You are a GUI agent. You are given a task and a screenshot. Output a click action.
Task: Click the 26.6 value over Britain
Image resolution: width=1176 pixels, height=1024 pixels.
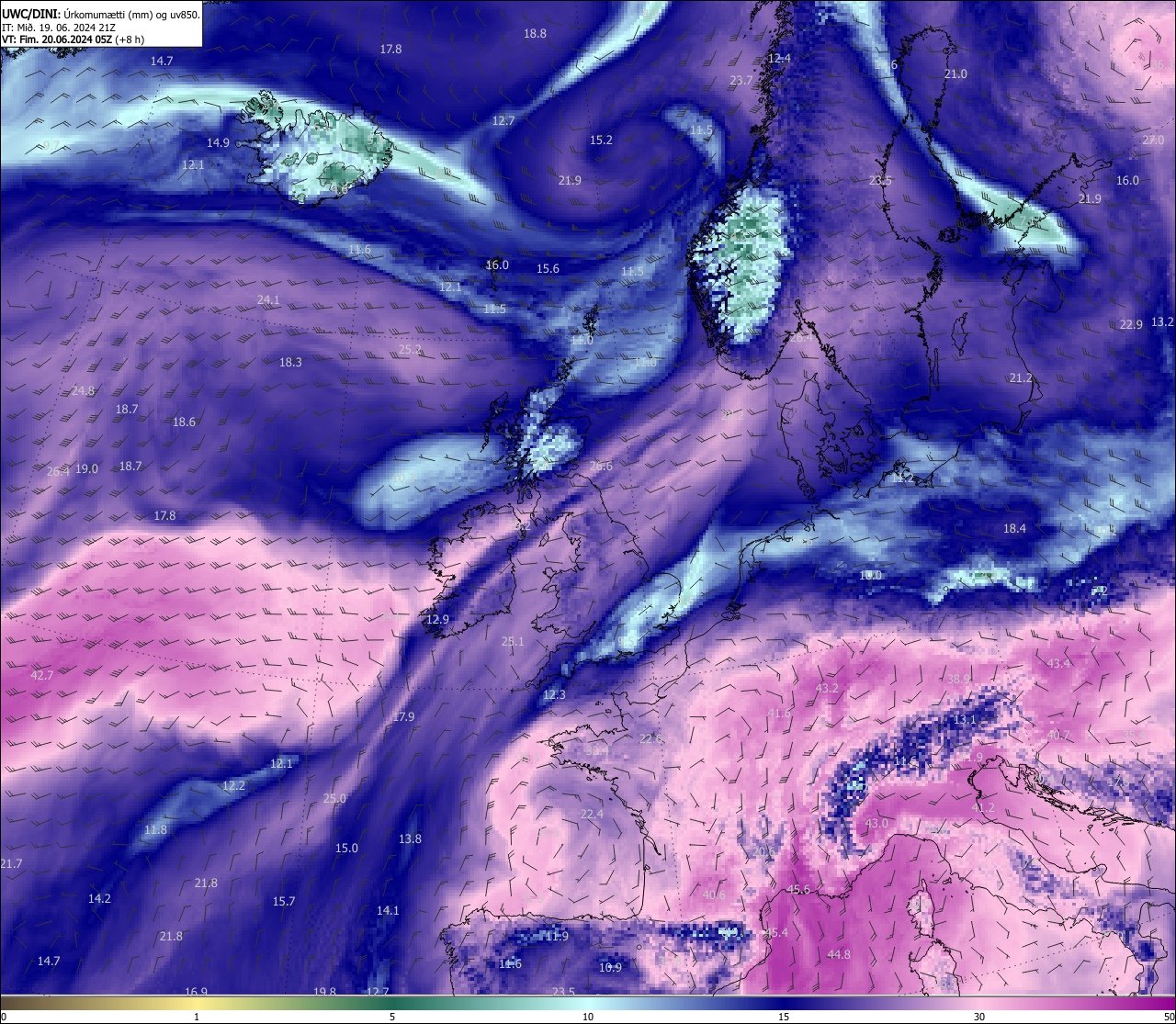[601, 467]
